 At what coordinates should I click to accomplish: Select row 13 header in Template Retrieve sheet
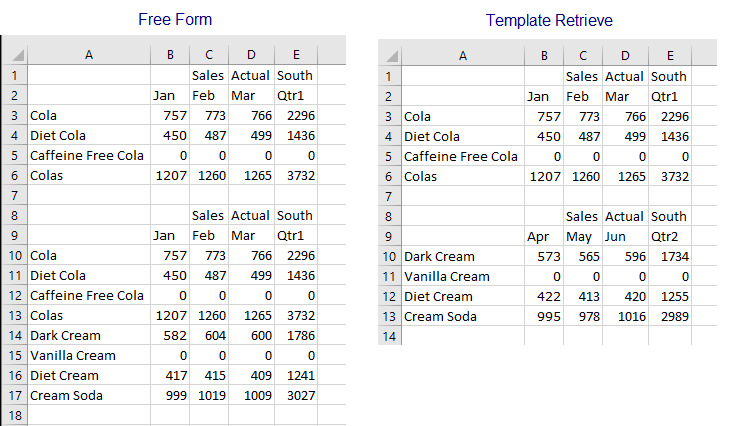[x=389, y=316]
